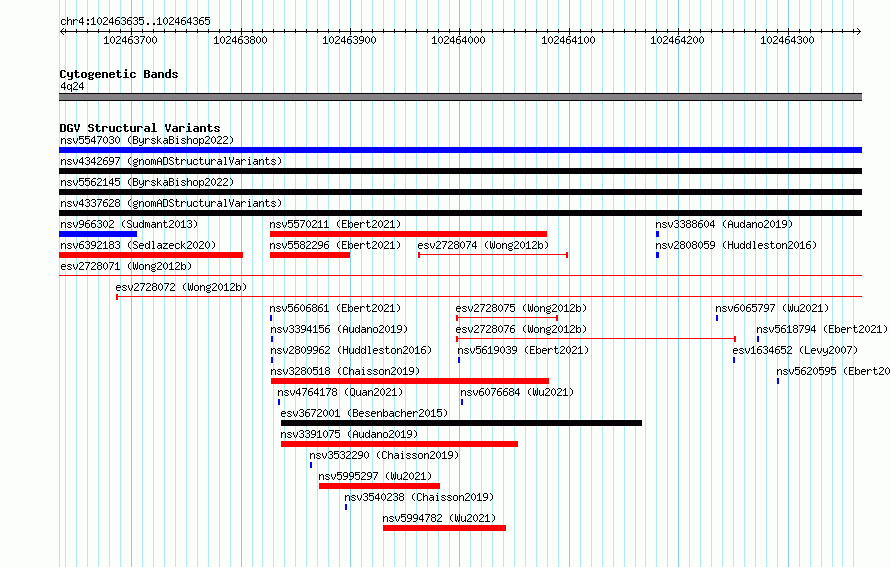Select nsv3540238 (Chaisson2019) label

tap(419, 497)
